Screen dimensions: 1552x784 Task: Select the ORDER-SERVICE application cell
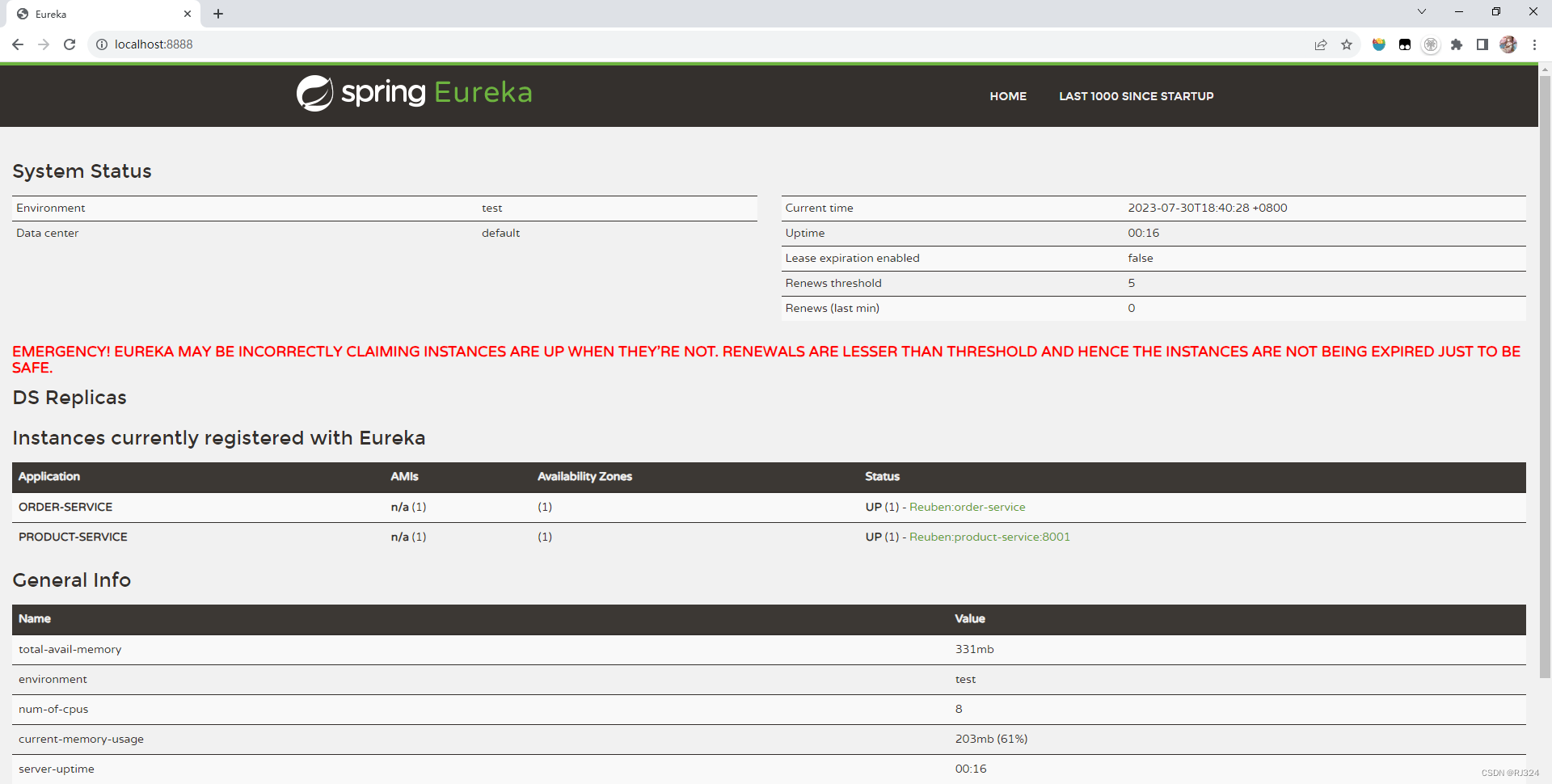[65, 507]
